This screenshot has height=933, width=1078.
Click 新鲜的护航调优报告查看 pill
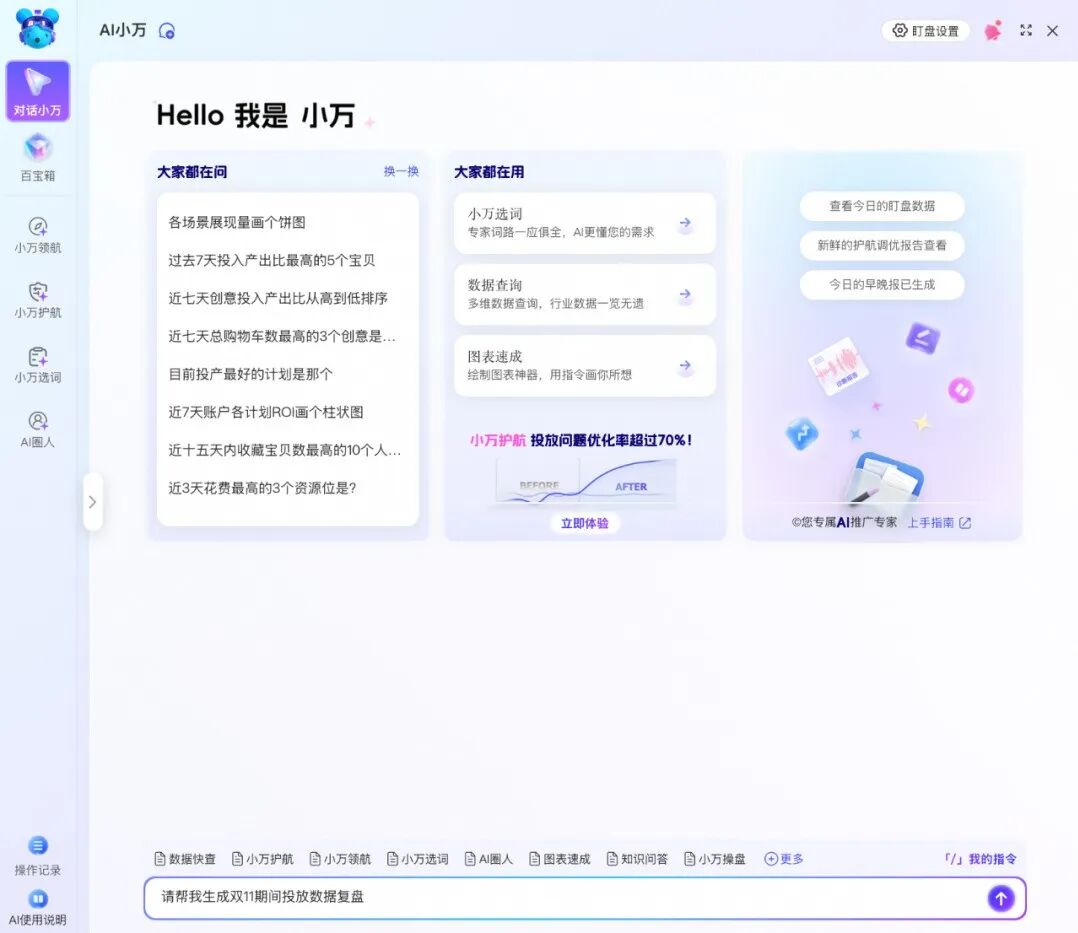[882, 245]
